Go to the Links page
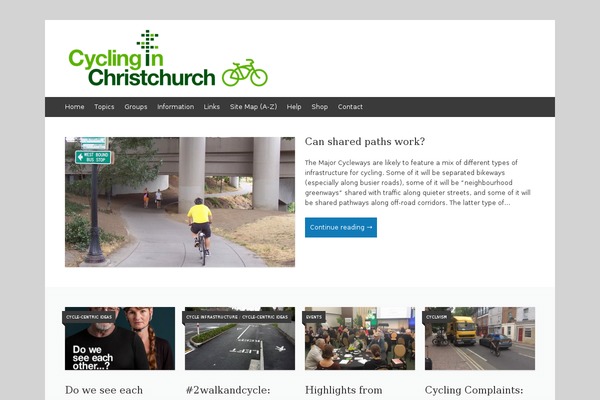 coord(212,107)
